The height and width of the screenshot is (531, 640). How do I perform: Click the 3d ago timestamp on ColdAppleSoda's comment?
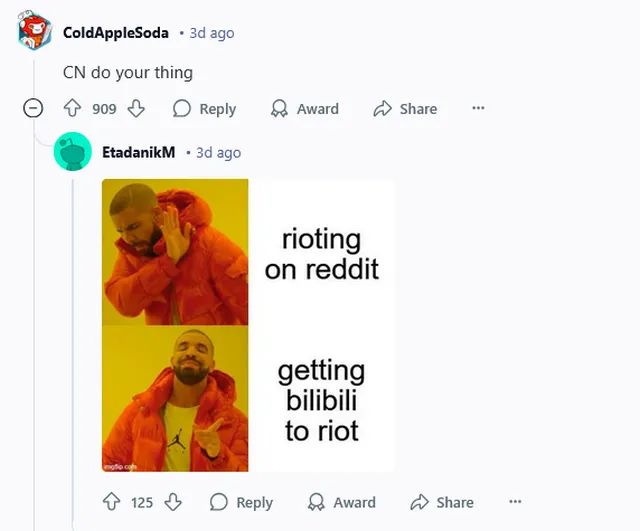[212, 33]
